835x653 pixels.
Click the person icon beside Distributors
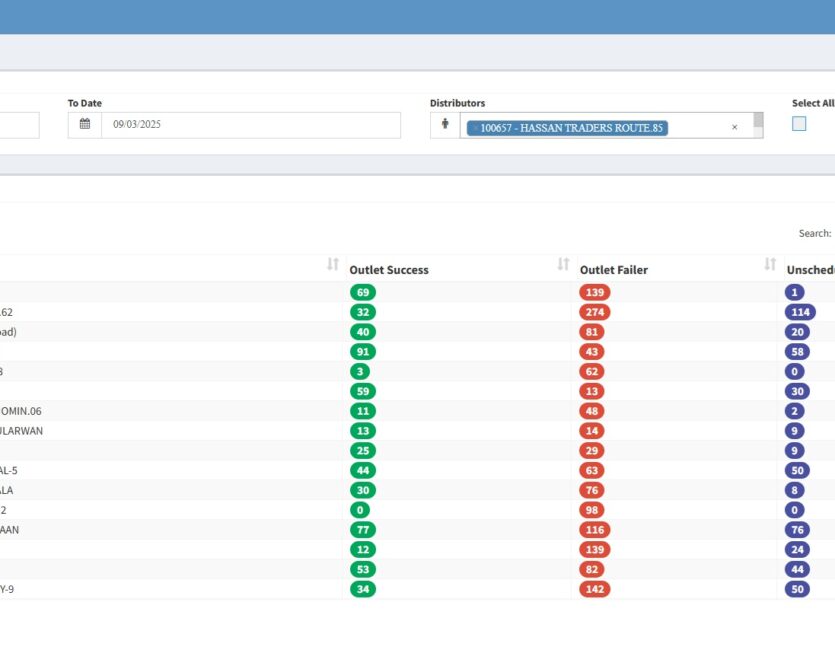click(x=445, y=125)
